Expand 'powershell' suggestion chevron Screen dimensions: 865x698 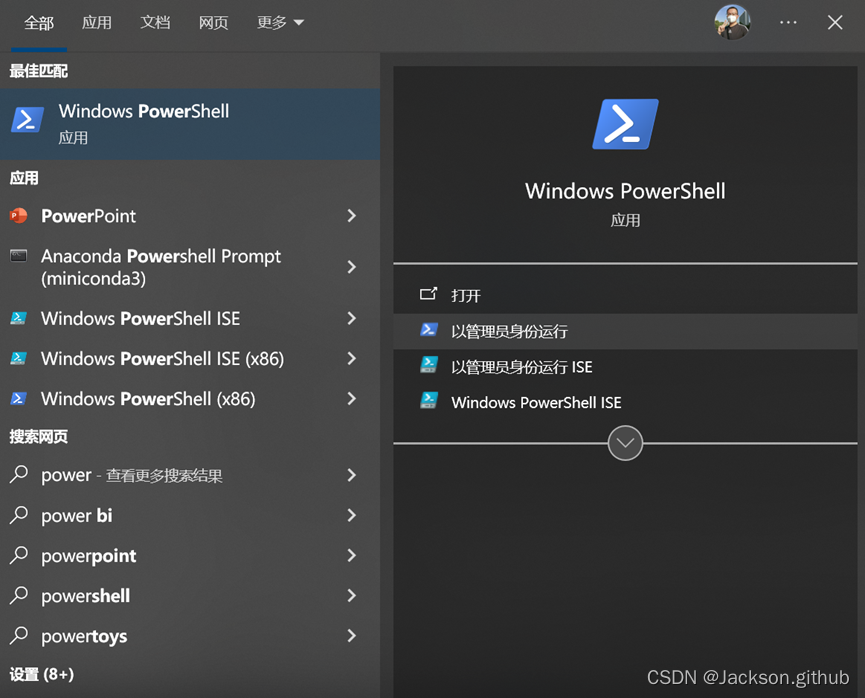[x=351, y=595]
